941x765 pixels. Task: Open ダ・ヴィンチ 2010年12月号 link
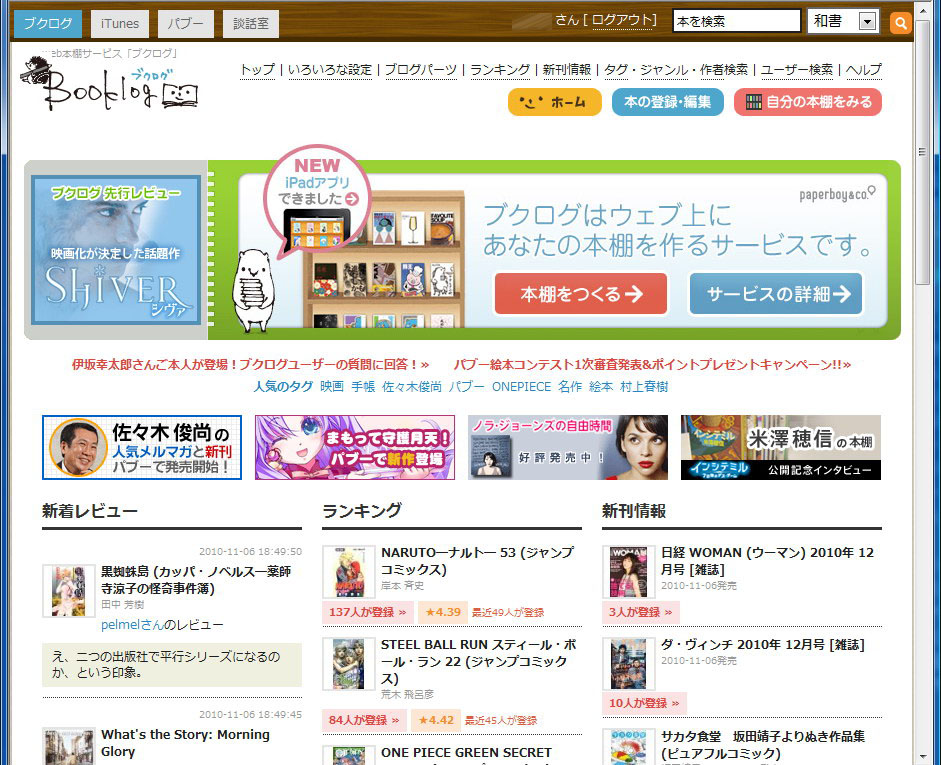tap(763, 644)
